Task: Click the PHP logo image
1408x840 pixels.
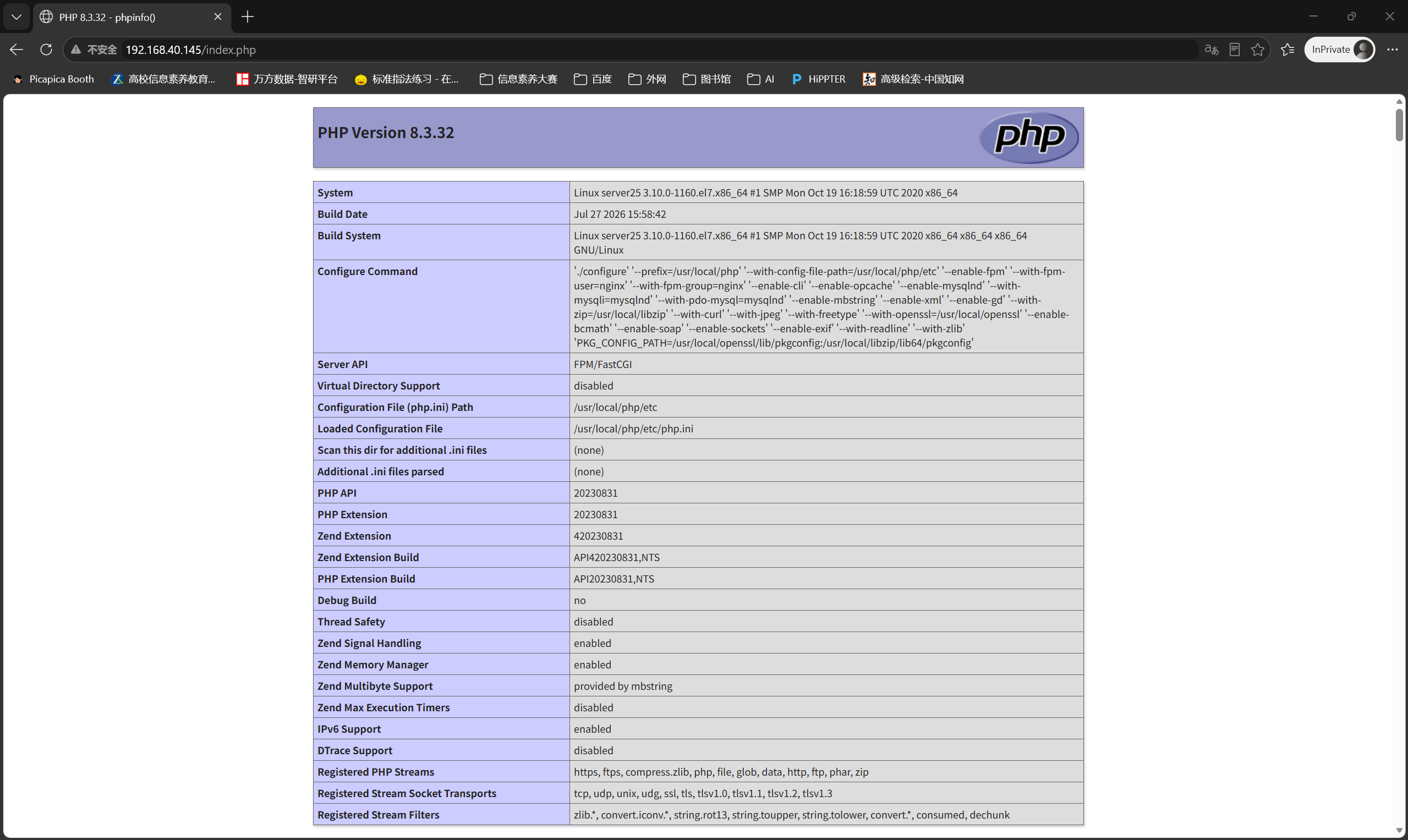Action: 1029,137
